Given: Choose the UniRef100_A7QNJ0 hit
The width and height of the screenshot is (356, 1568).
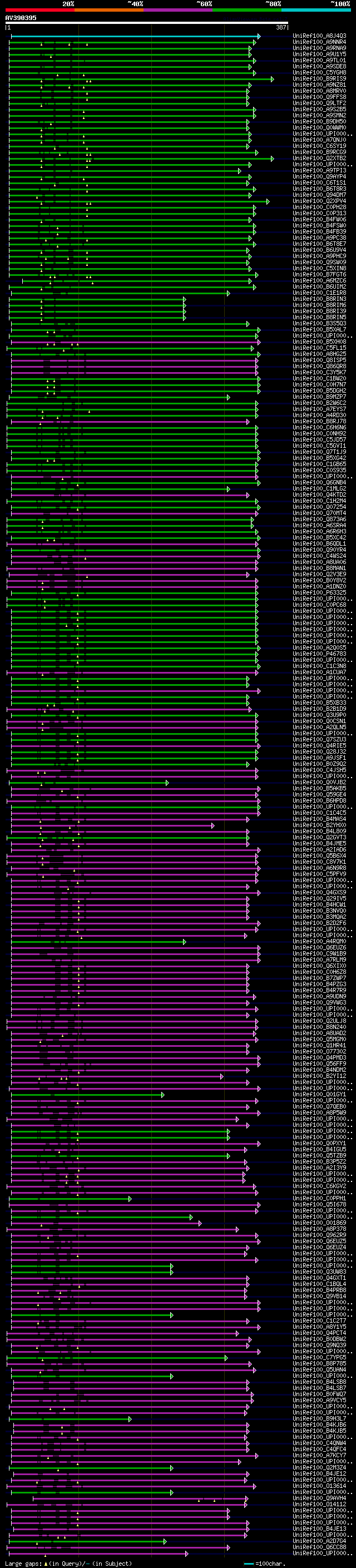Looking at the screenshot, I should tap(319, 140).
